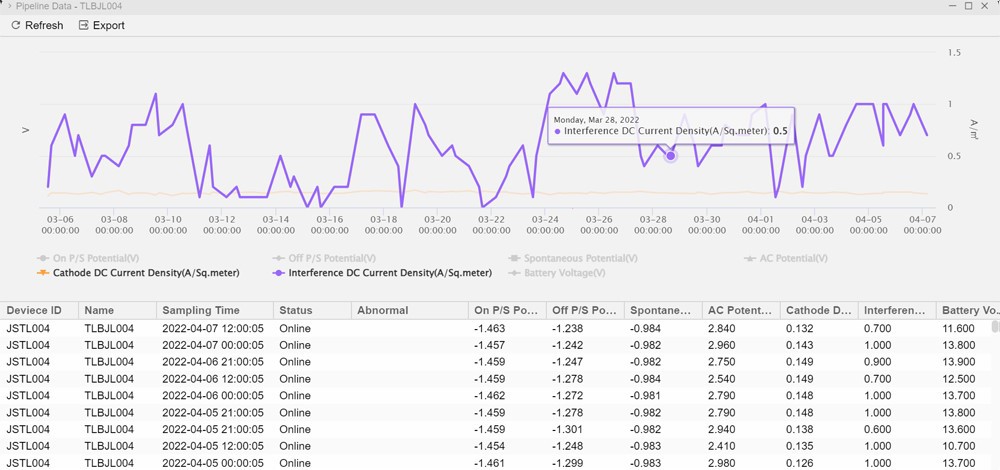
Task: Minimize the Pipeline Data window
Action: pos(950,6)
